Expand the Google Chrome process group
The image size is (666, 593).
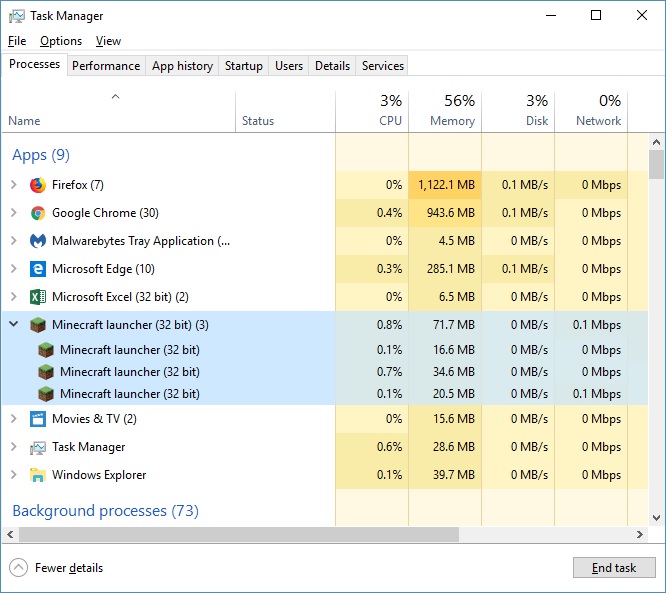13,213
